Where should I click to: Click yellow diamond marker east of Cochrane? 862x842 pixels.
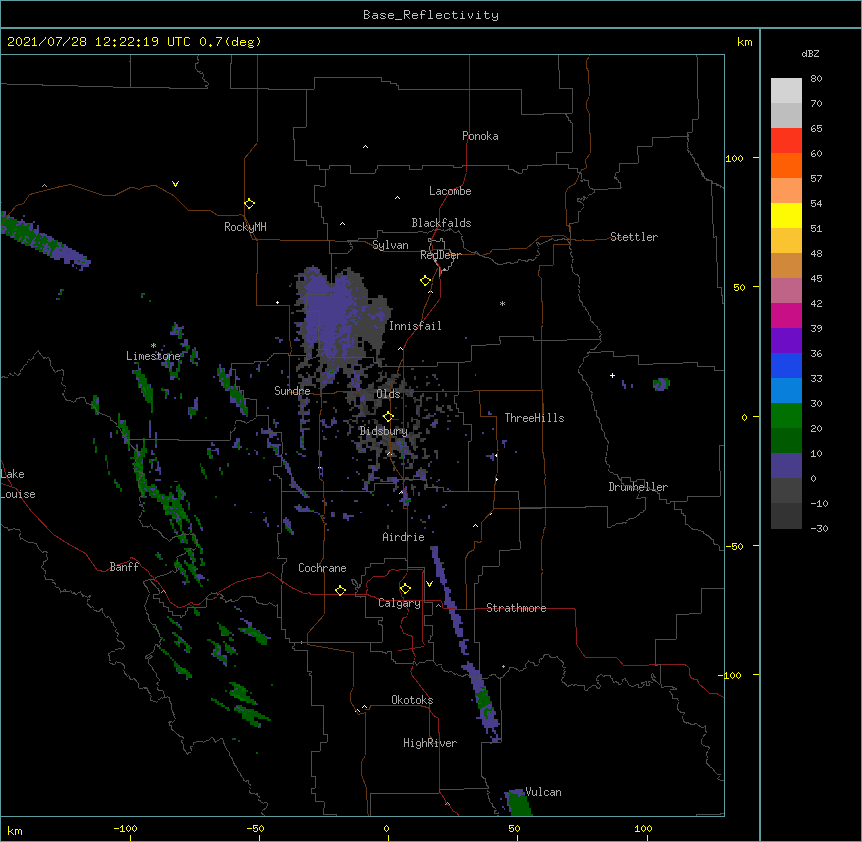point(340,590)
